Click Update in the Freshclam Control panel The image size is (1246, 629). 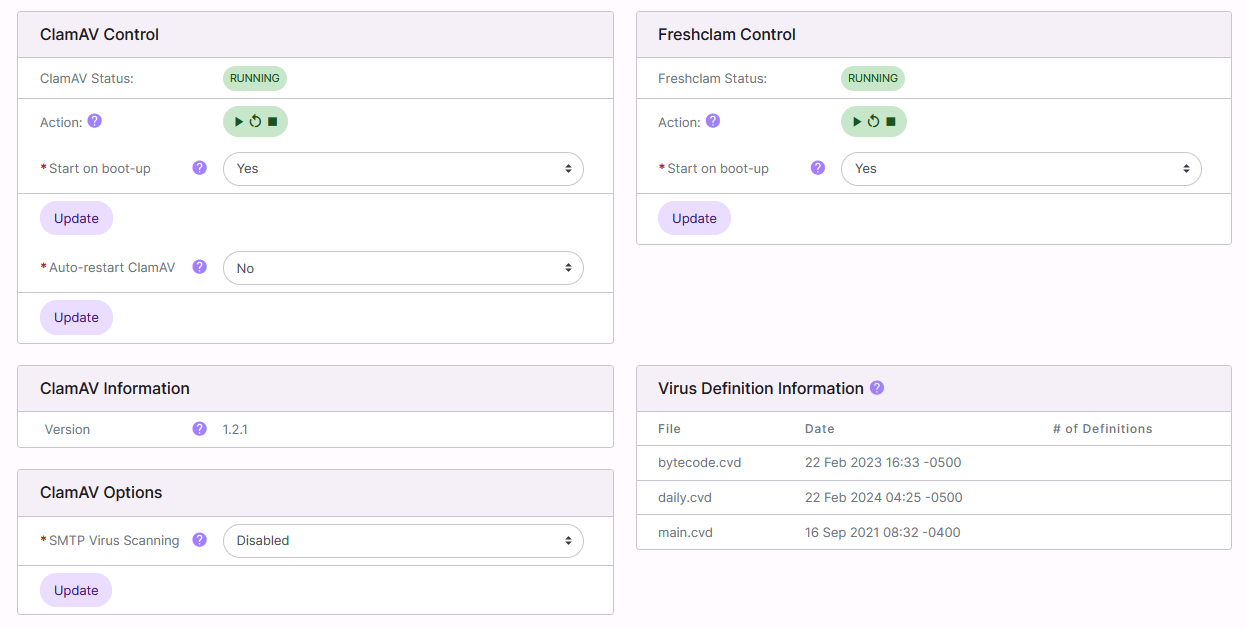click(x=694, y=218)
